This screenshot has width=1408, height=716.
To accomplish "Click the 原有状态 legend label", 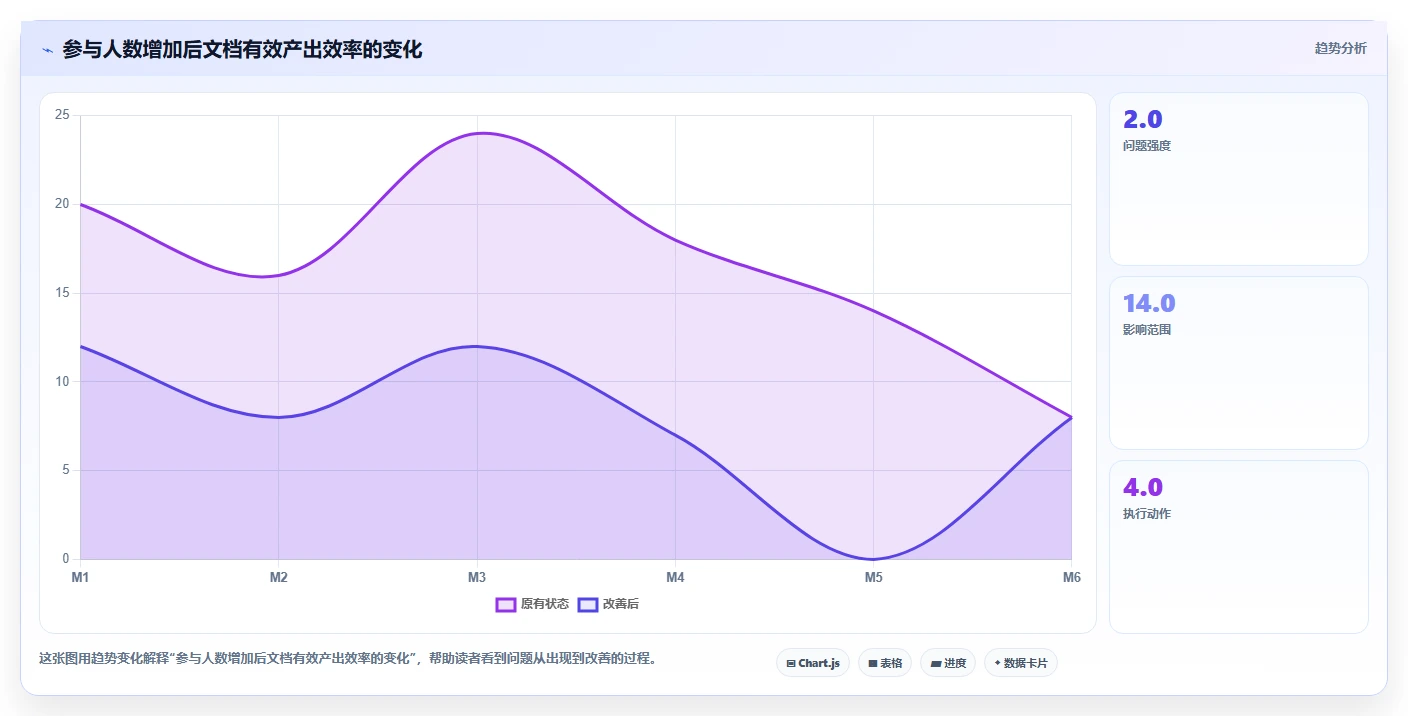I will [545, 604].
